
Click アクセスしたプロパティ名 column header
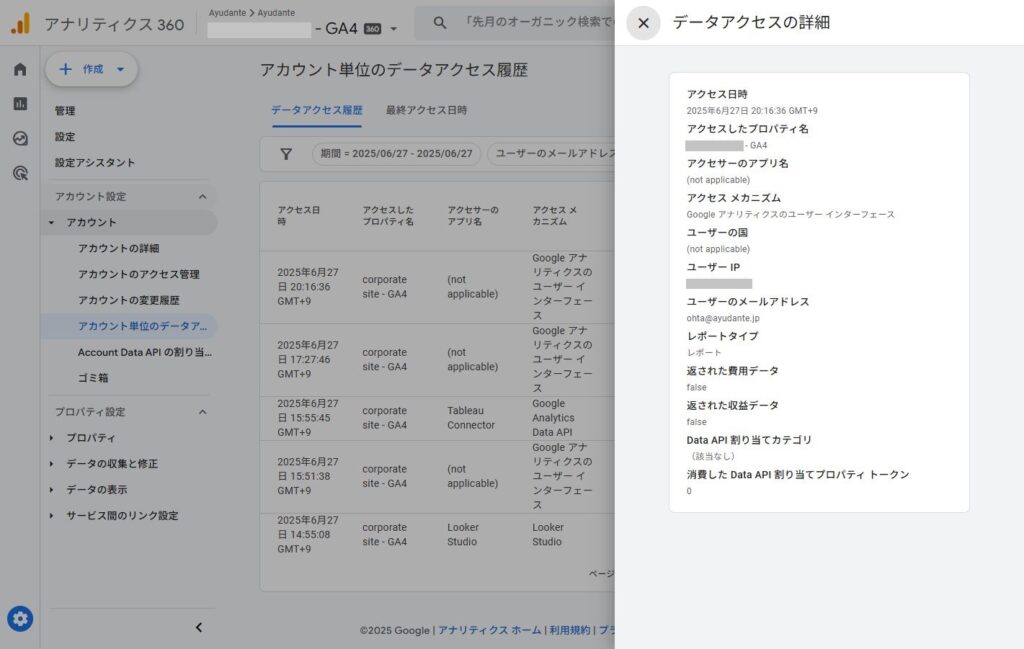(388, 216)
